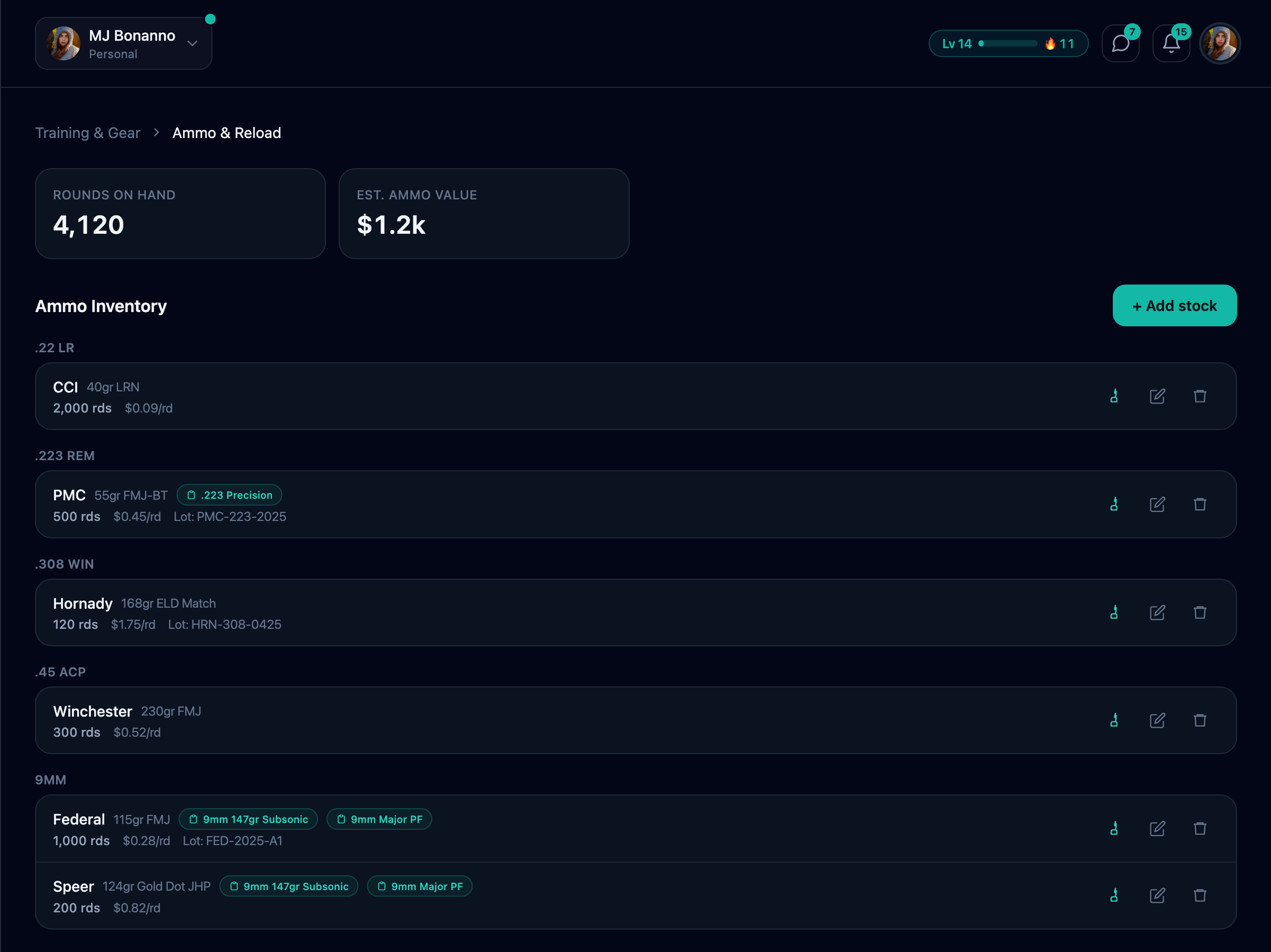Edit the PMC 55gr FMJ-BT entry

[1157, 504]
